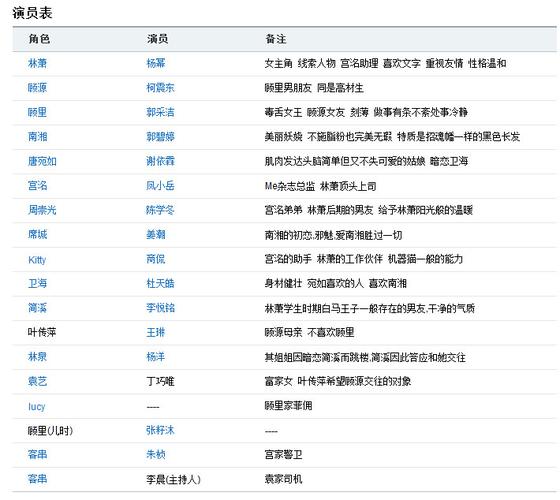Open the lucy character link
Viewport: 560px width, 500px height.
pyautogui.click(x=37, y=406)
